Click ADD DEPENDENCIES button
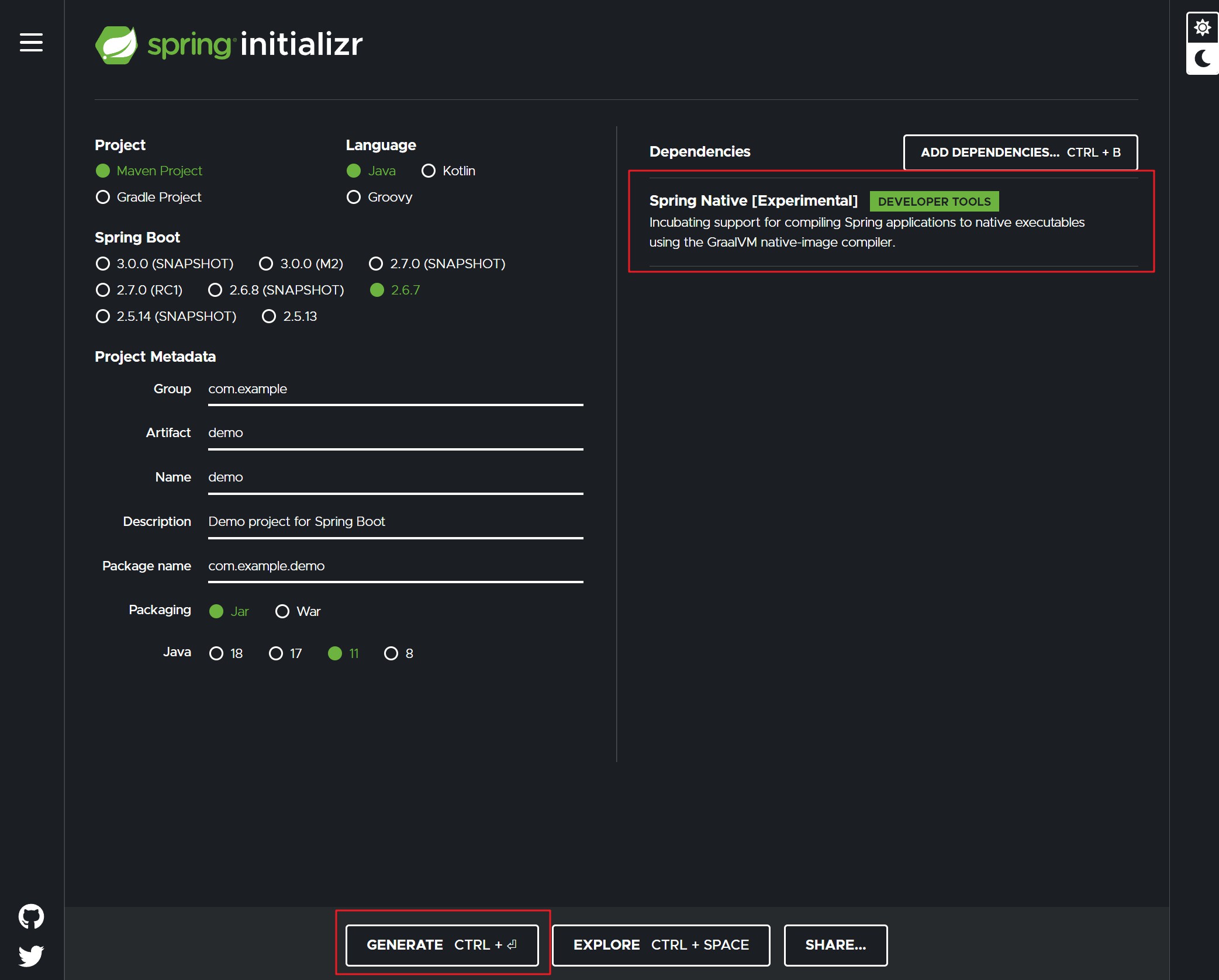The height and width of the screenshot is (980, 1219). point(1020,152)
